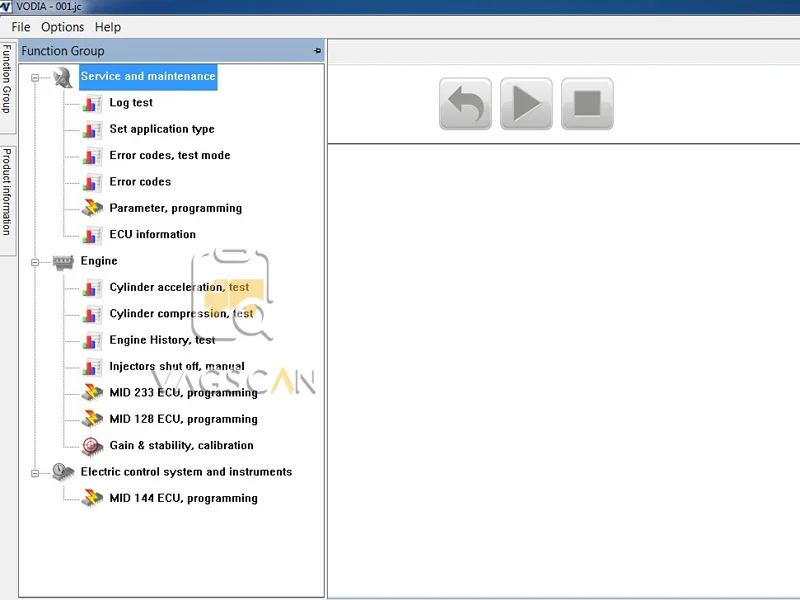Click the VODIA app icon in title bar
The width and height of the screenshot is (800, 600).
tap(5, 6)
